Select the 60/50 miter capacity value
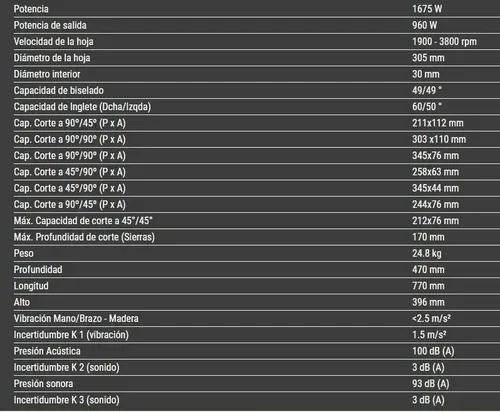The width and height of the screenshot is (500, 412). tap(427, 107)
